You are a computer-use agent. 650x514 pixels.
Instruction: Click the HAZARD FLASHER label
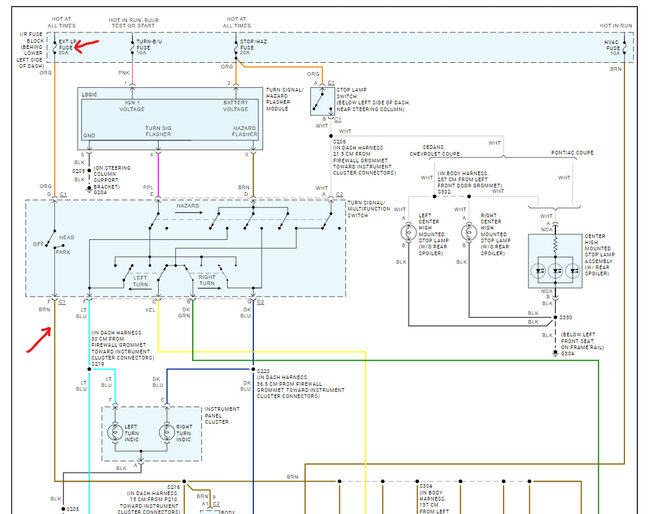point(245,131)
